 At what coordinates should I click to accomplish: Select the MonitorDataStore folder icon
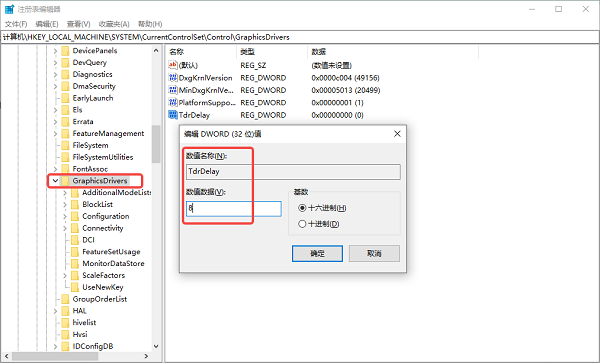(x=75, y=264)
